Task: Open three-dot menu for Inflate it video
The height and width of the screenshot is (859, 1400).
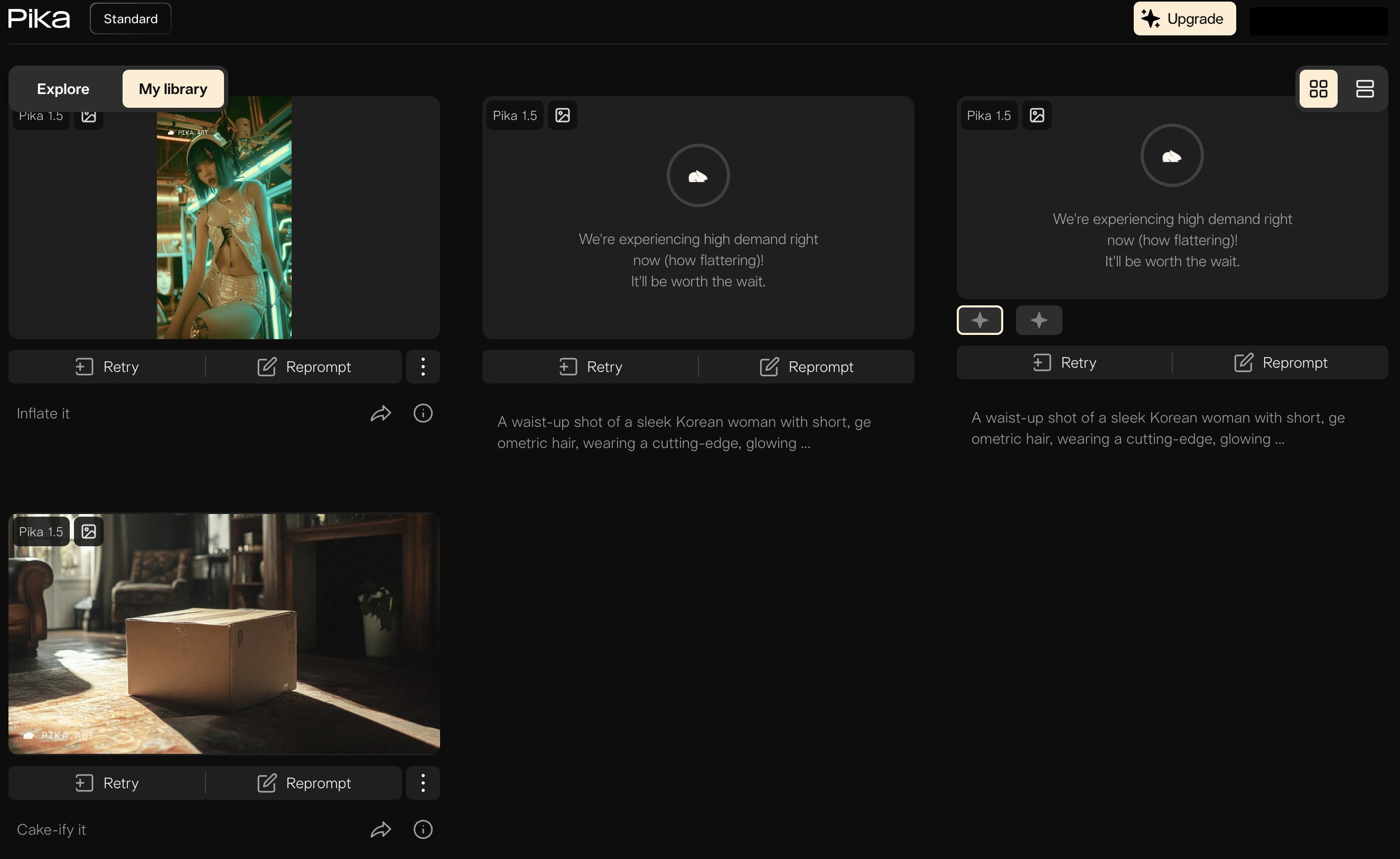Action: pyautogui.click(x=423, y=367)
